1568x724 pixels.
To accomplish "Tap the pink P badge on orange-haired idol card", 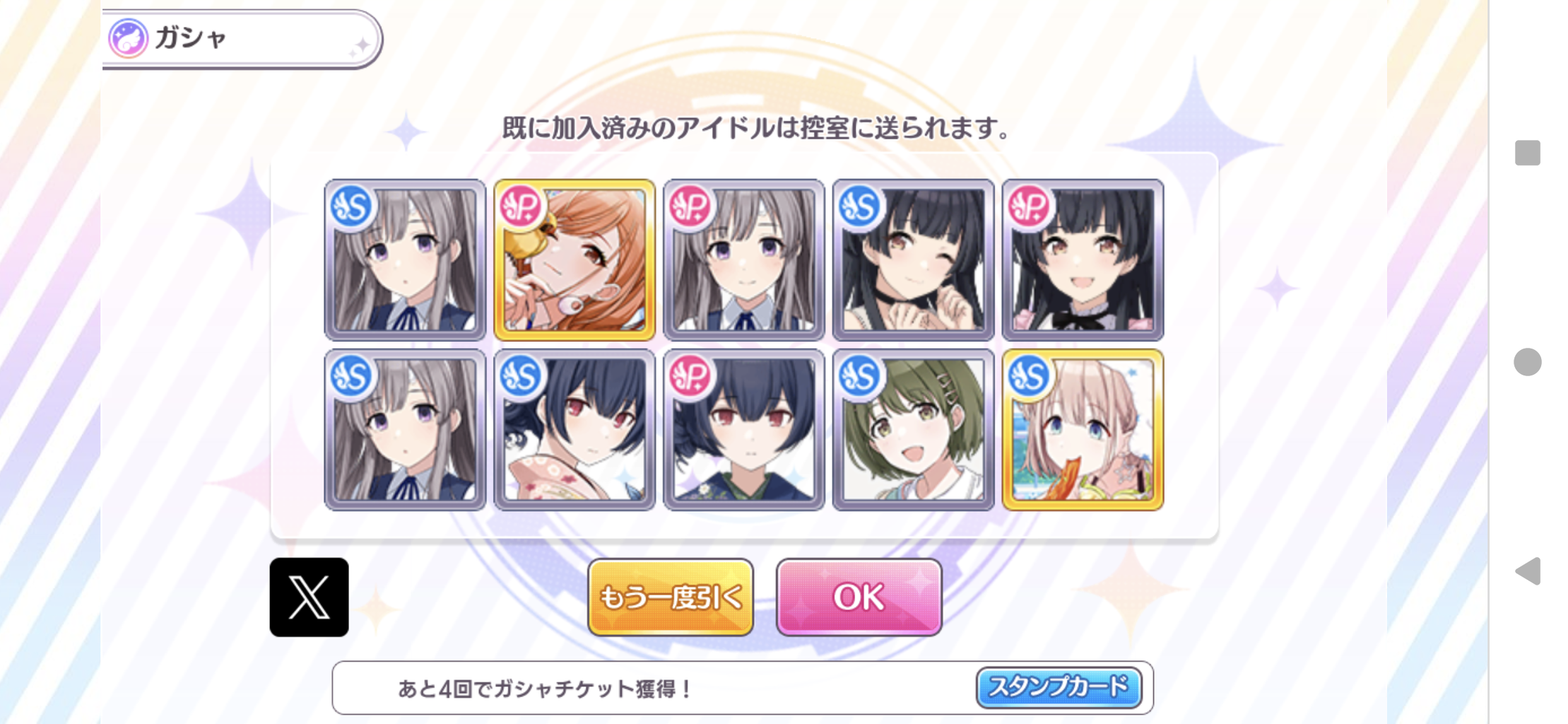I will 521,206.
